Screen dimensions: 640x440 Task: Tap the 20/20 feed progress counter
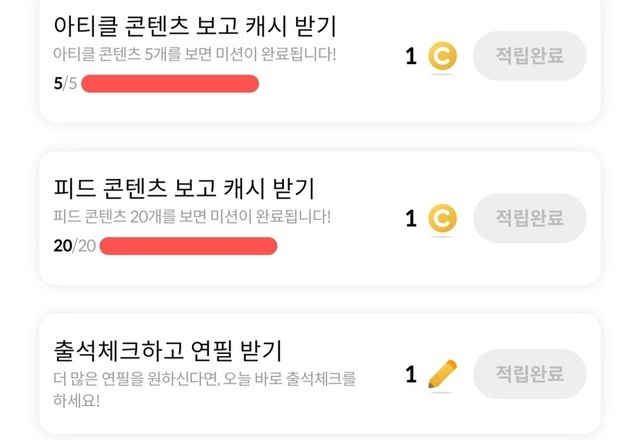pyautogui.click(x=73, y=245)
